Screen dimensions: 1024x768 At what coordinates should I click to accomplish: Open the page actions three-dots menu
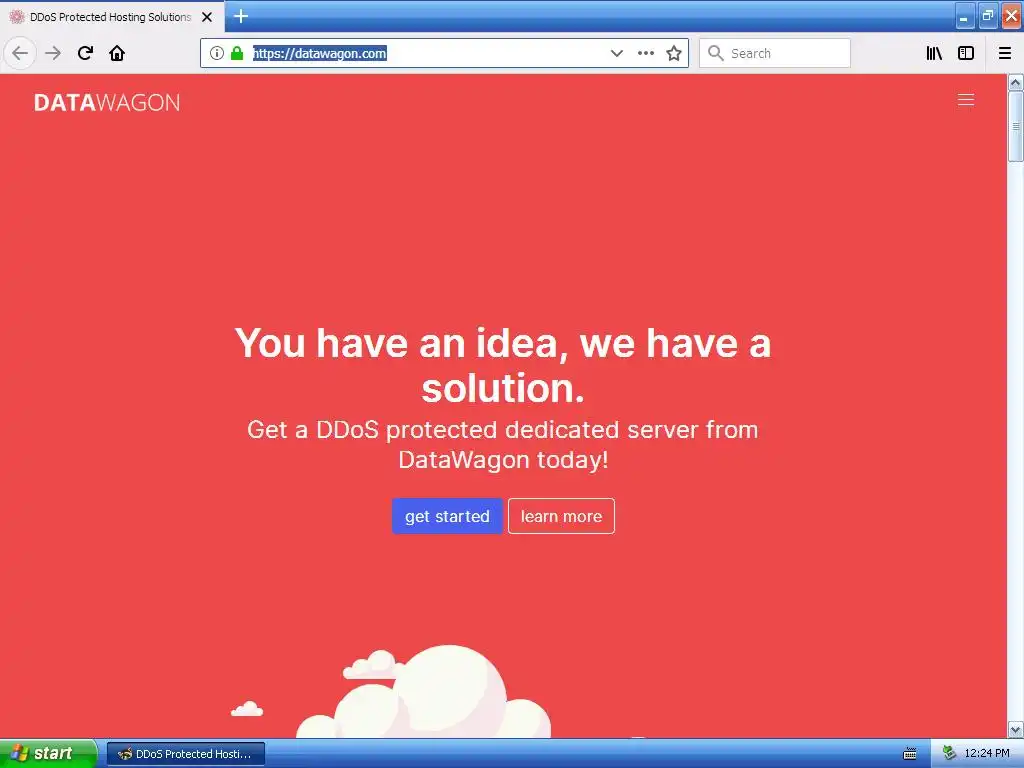coord(645,53)
